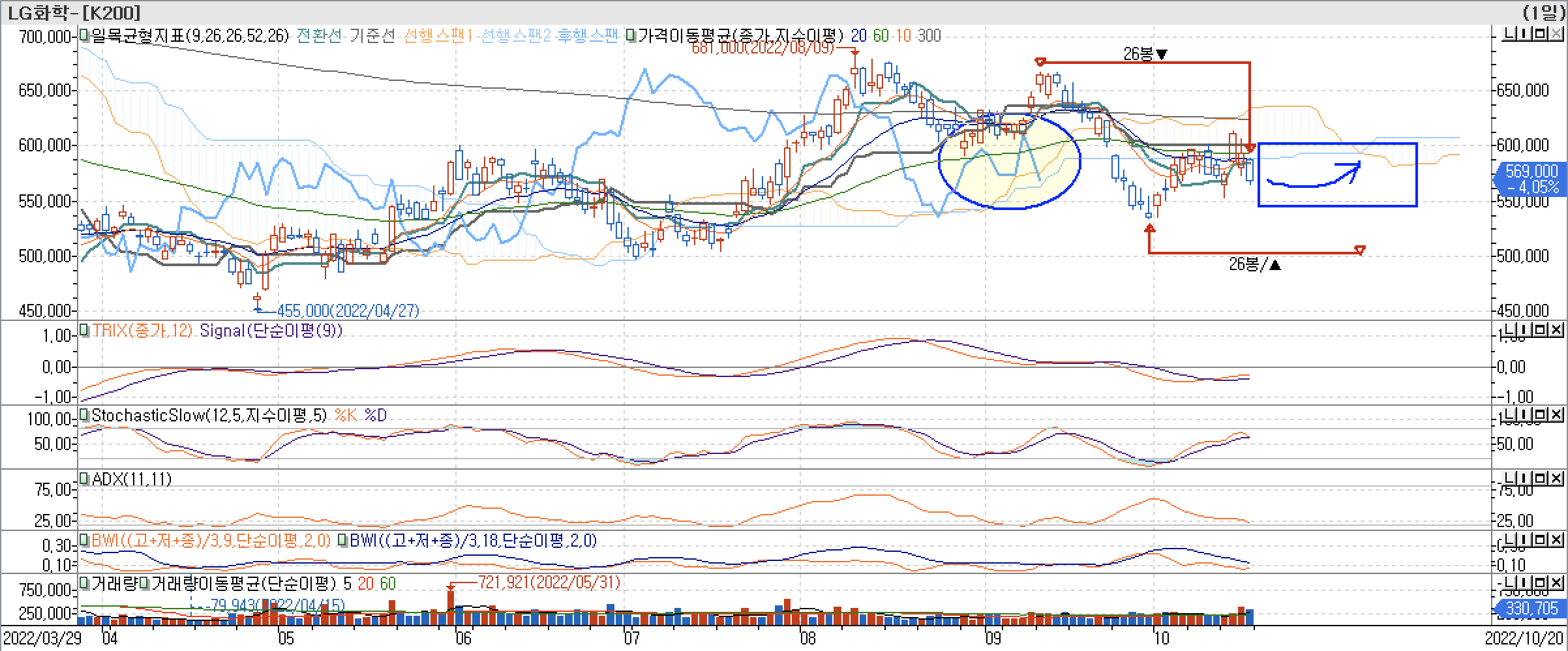
Task: Select the 선행스팬2 legend label
Action: (x=515, y=35)
